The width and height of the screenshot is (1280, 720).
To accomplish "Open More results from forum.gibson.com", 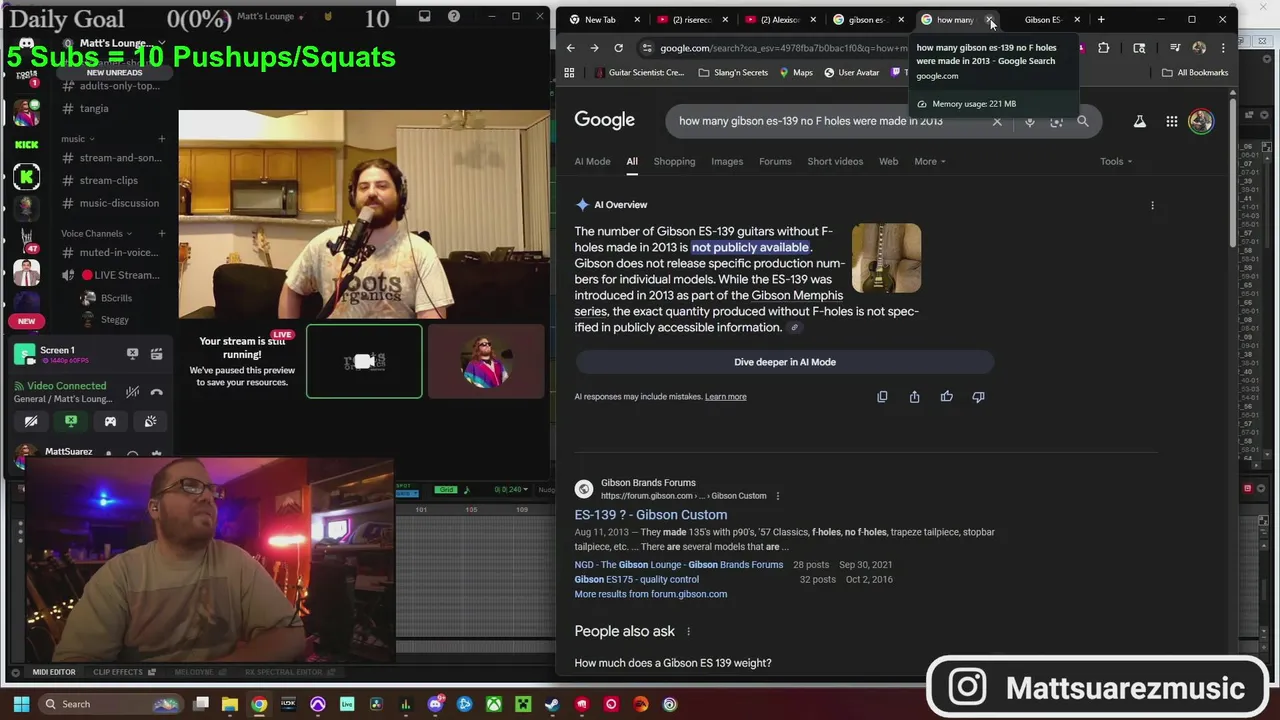I will click(651, 594).
